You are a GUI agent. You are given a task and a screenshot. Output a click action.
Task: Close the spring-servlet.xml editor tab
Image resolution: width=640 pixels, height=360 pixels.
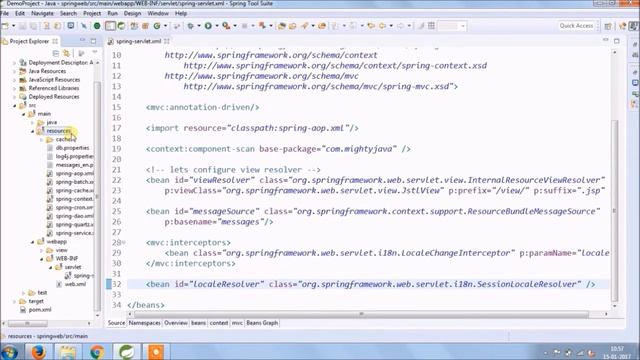click(167, 41)
